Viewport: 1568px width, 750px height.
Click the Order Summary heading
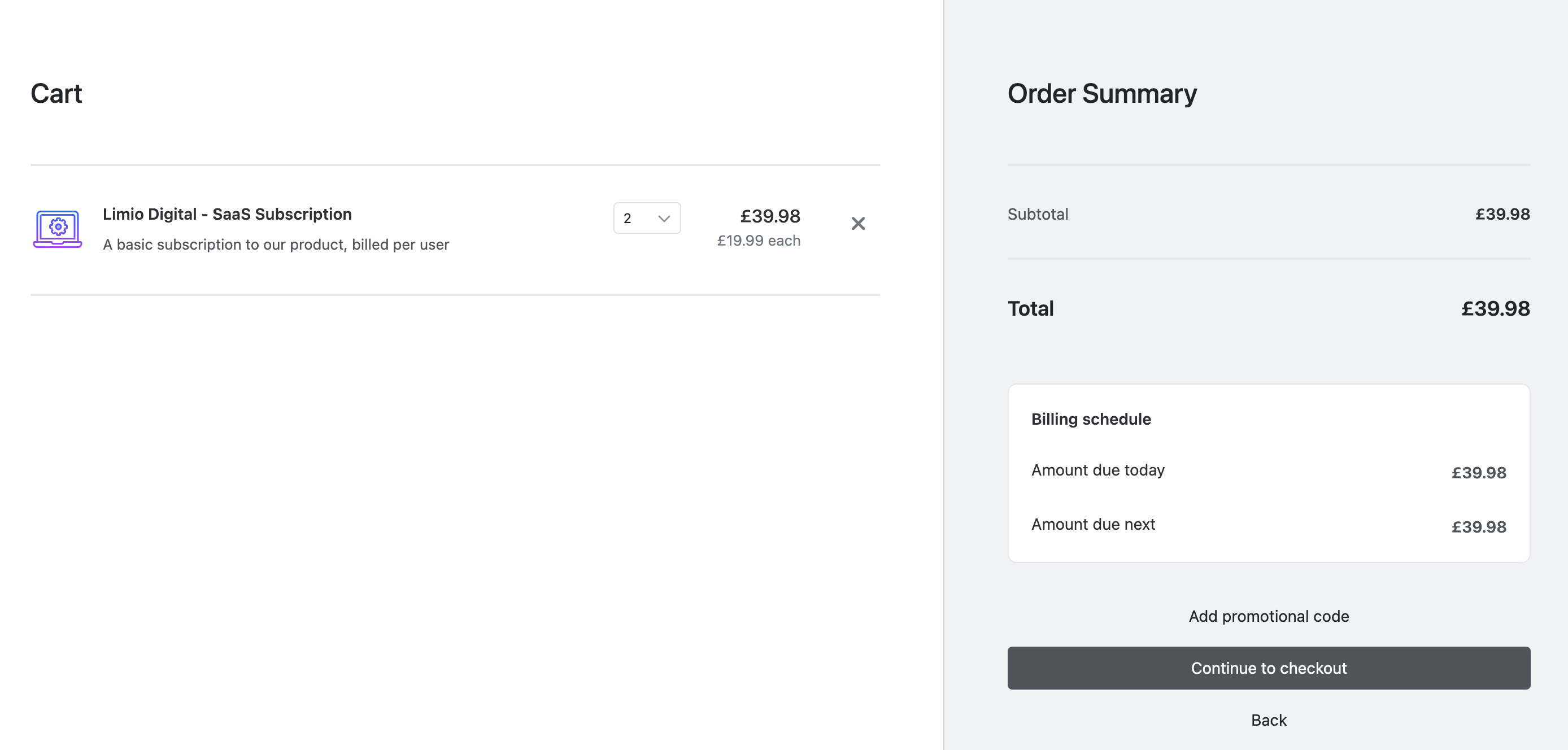click(1102, 94)
